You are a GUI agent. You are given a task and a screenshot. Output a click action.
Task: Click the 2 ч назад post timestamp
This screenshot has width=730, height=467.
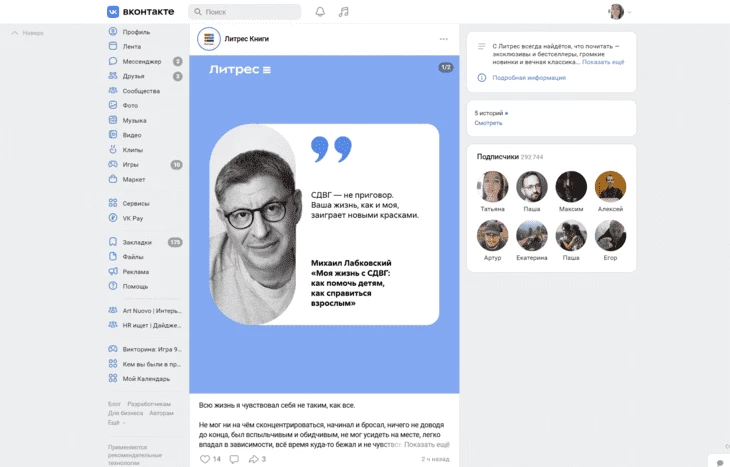click(435, 459)
